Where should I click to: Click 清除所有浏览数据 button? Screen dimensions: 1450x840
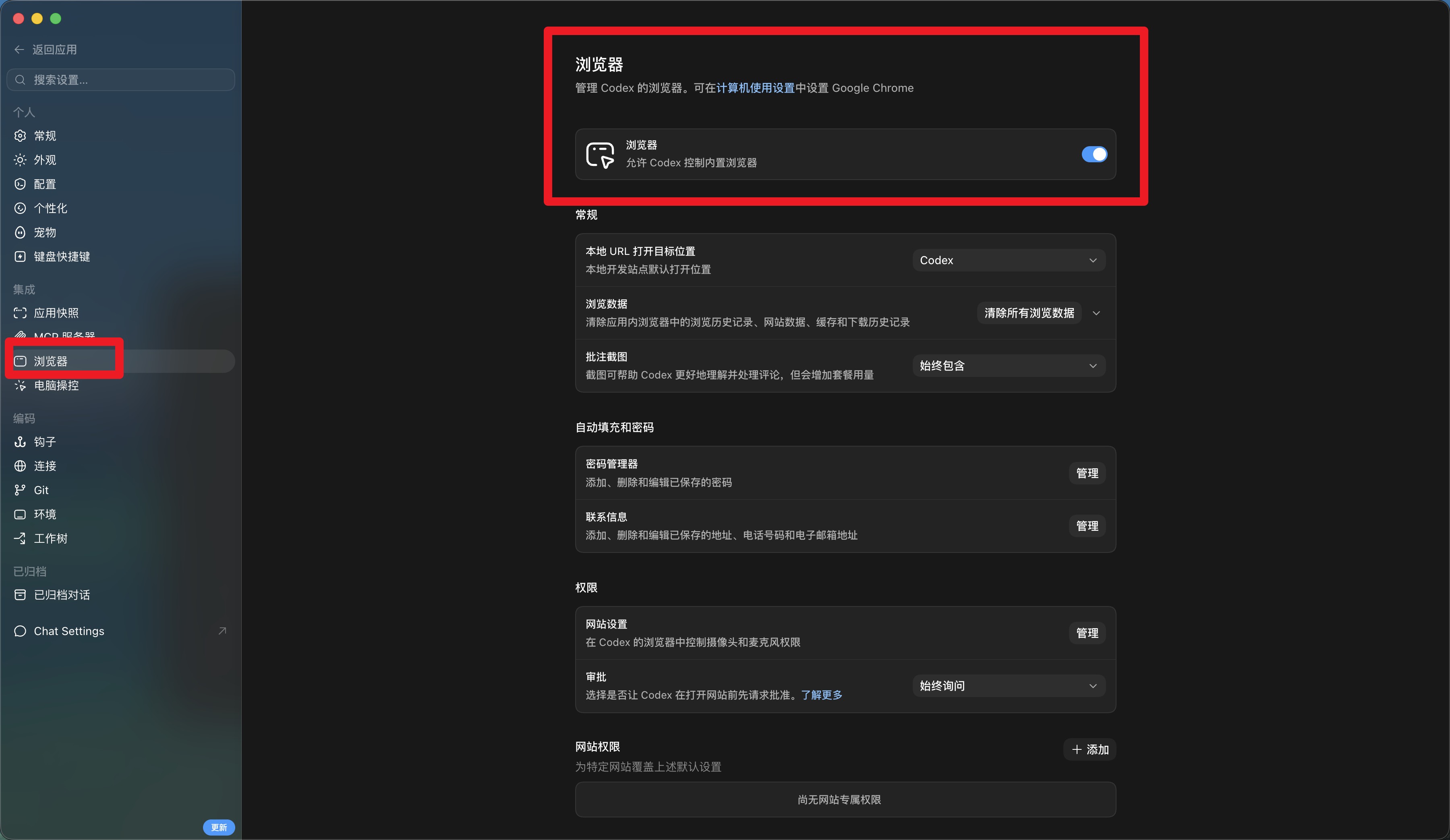[1029, 313]
